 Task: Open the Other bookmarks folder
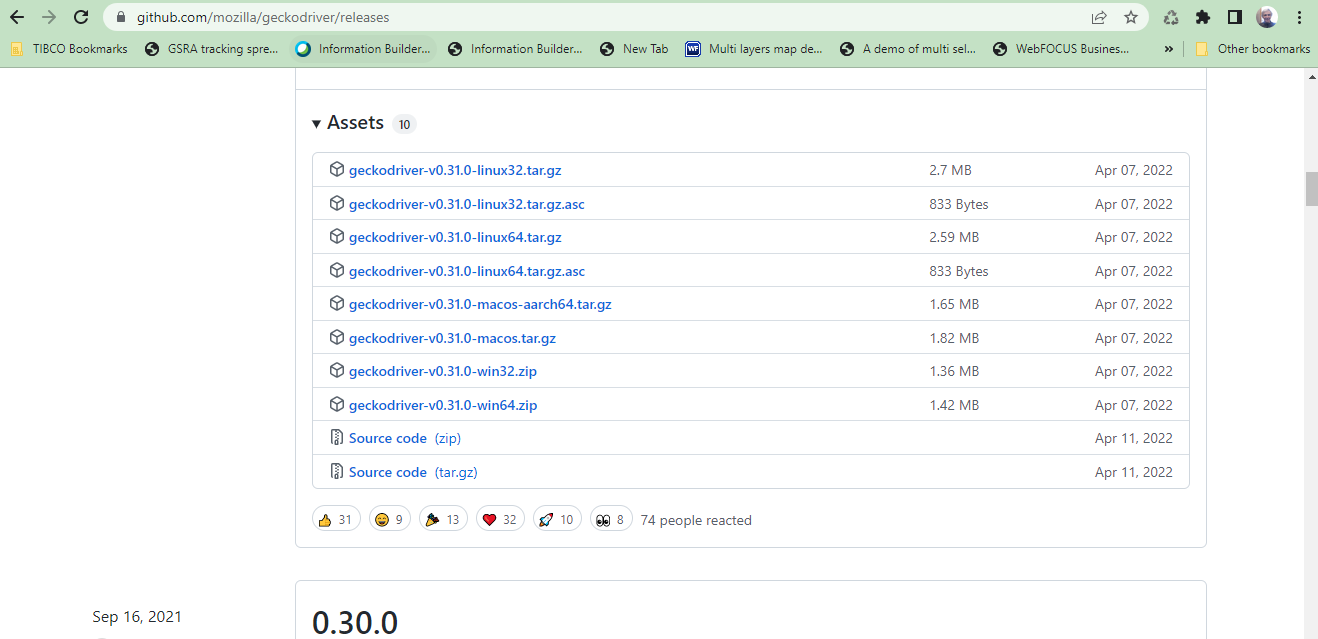(x=1253, y=48)
